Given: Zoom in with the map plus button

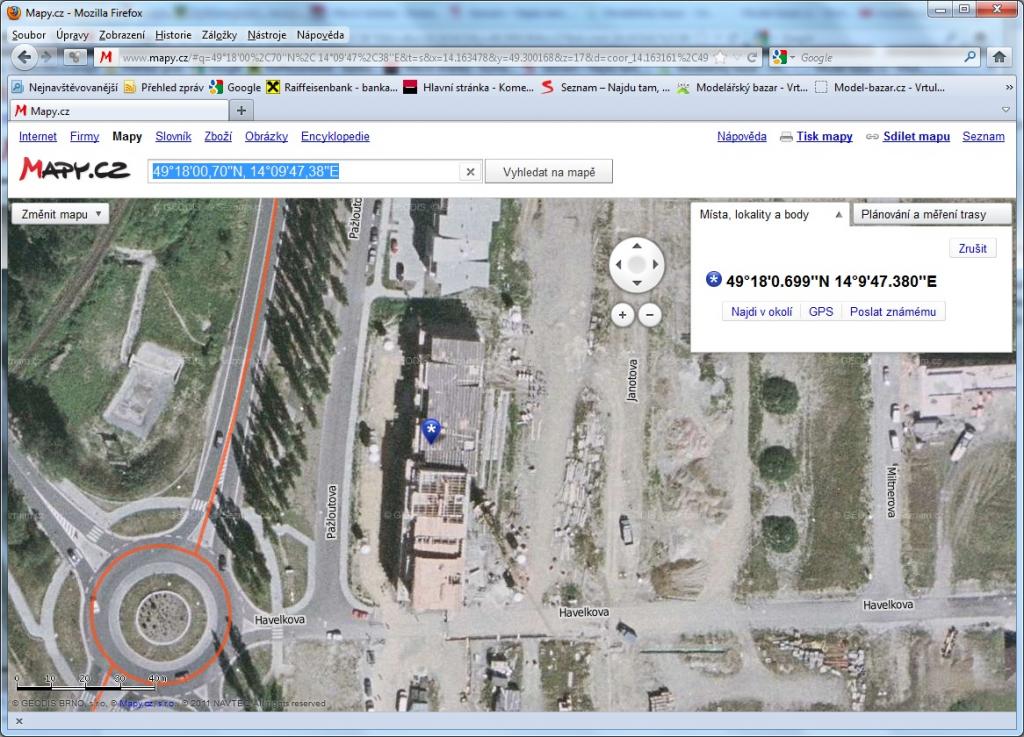Looking at the screenshot, I should coord(622,315).
